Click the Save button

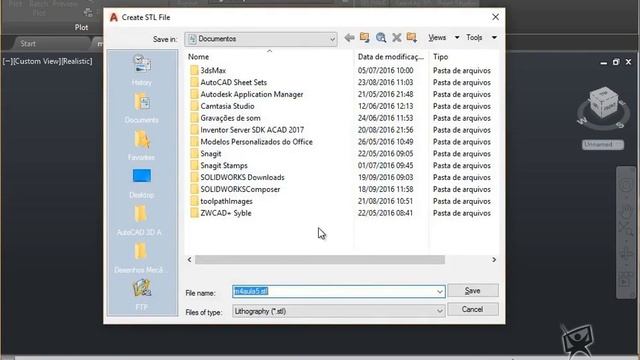coord(473,291)
